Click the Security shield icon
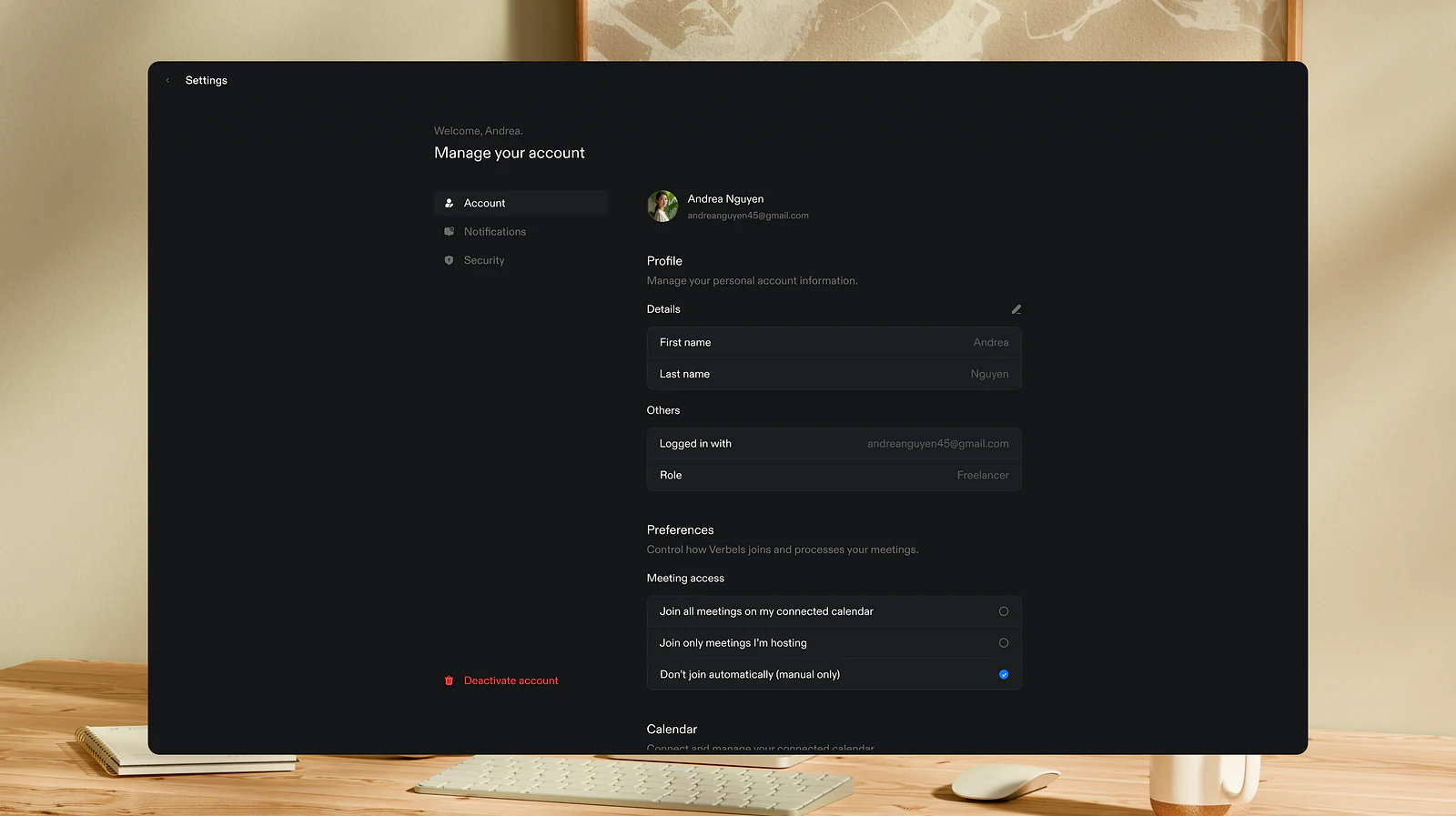Viewport: 1456px width, 816px height. point(449,260)
